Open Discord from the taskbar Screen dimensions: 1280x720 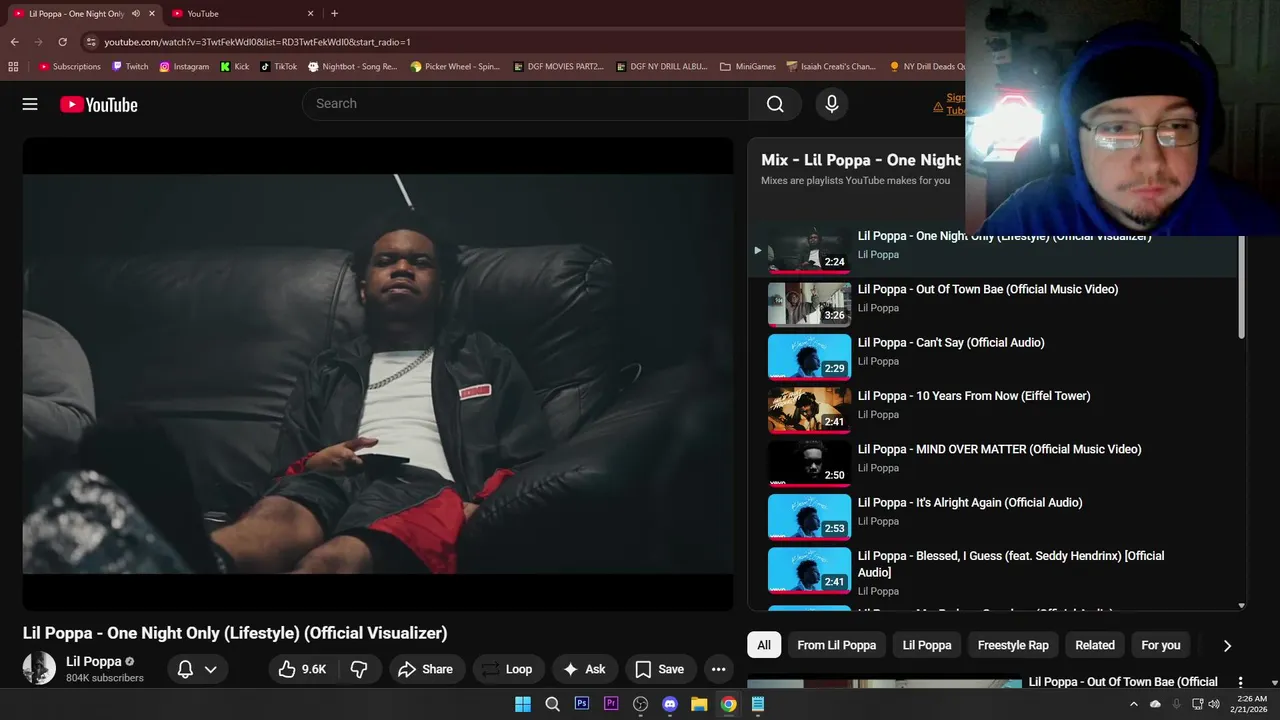pos(670,704)
